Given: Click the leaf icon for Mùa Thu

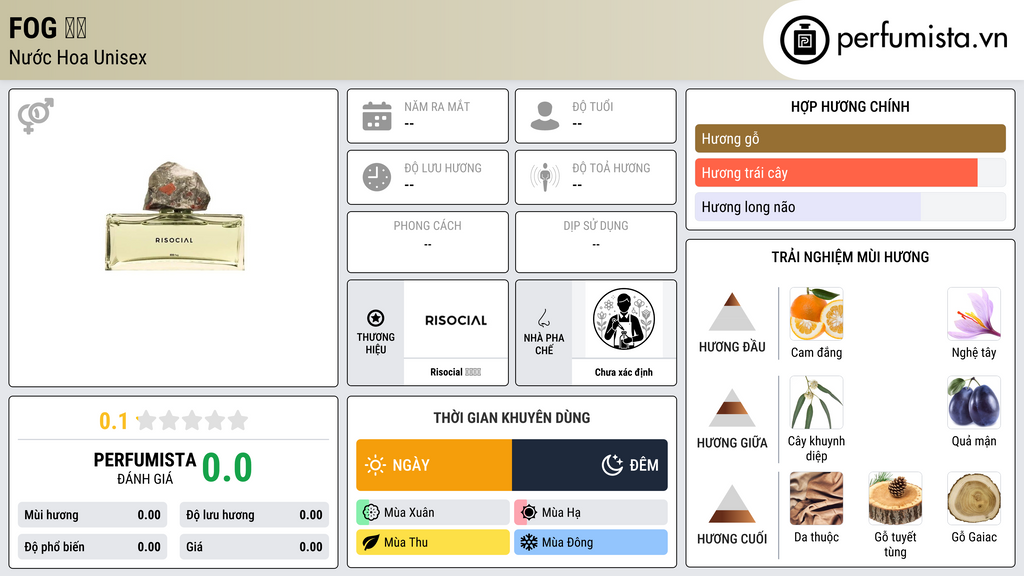Looking at the screenshot, I should click(371, 542).
